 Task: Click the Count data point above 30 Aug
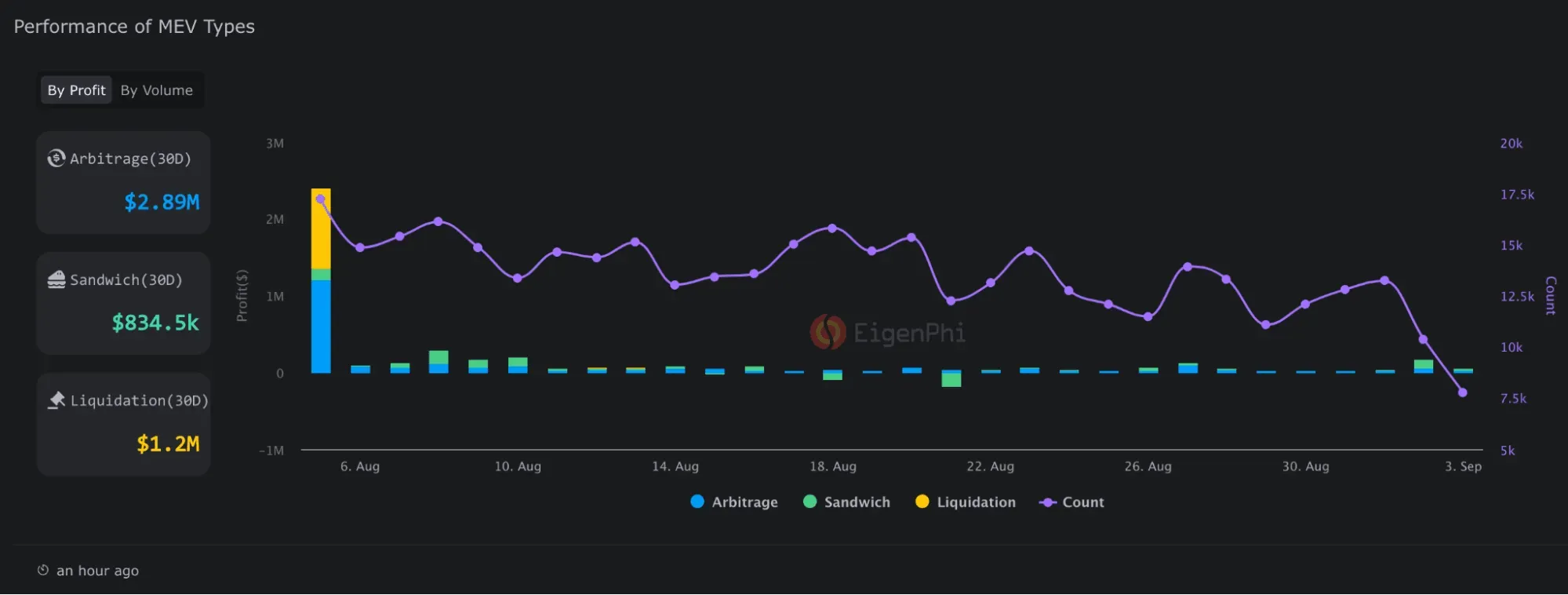click(1305, 304)
